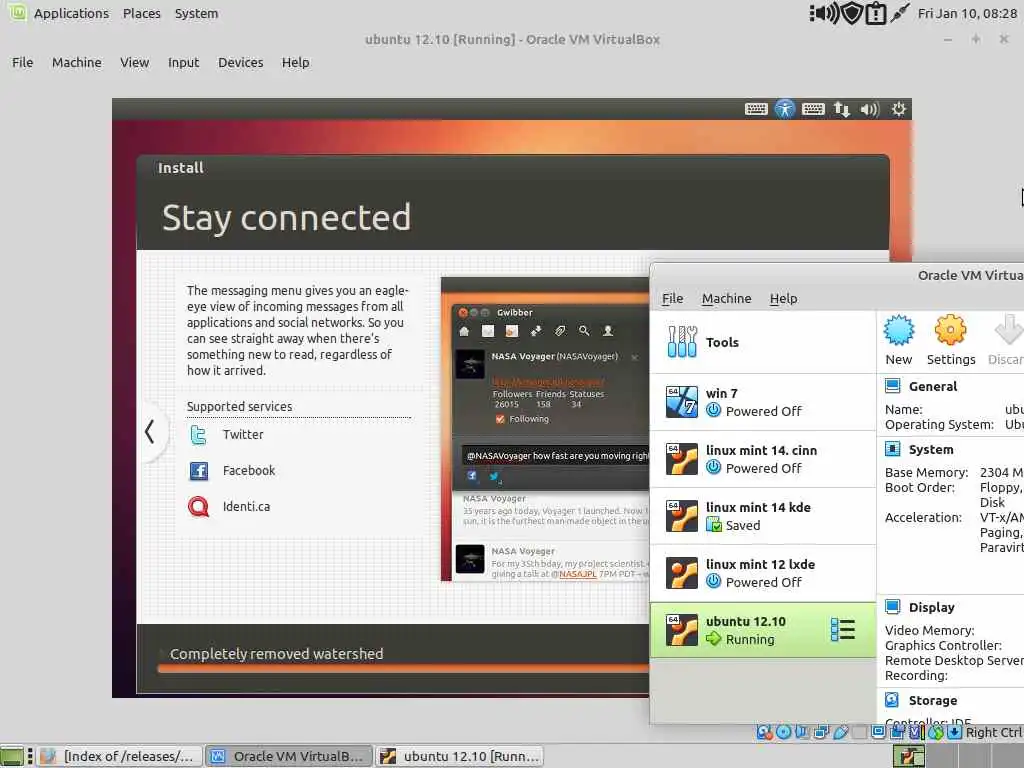Click the network cable tray icon
Screen dimensions: 1024x768
tap(899, 13)
